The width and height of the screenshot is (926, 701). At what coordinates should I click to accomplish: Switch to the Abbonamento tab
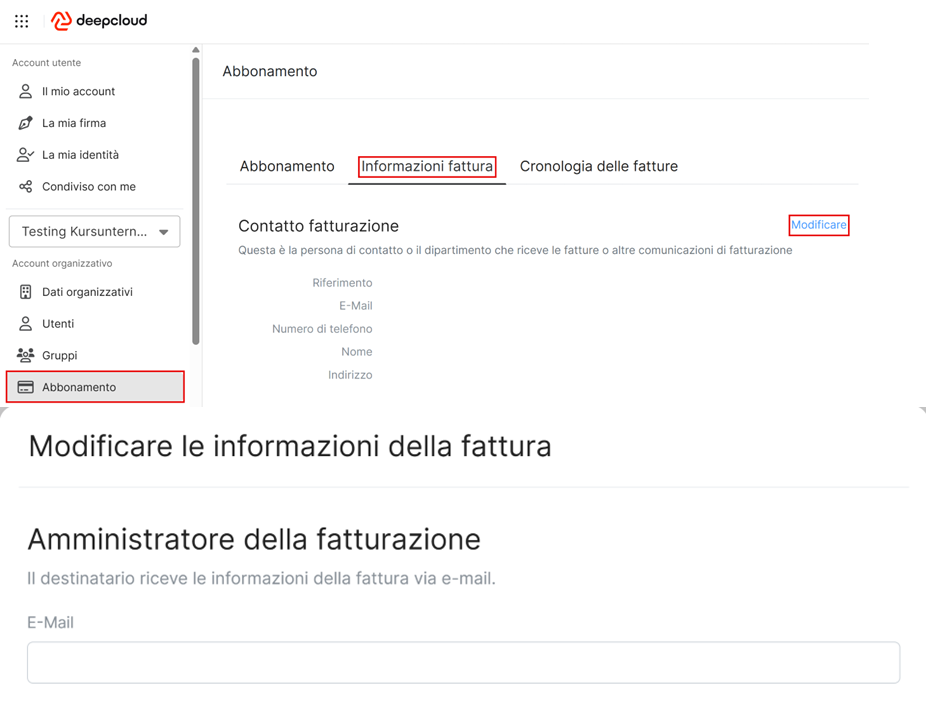tap(287, 166)
